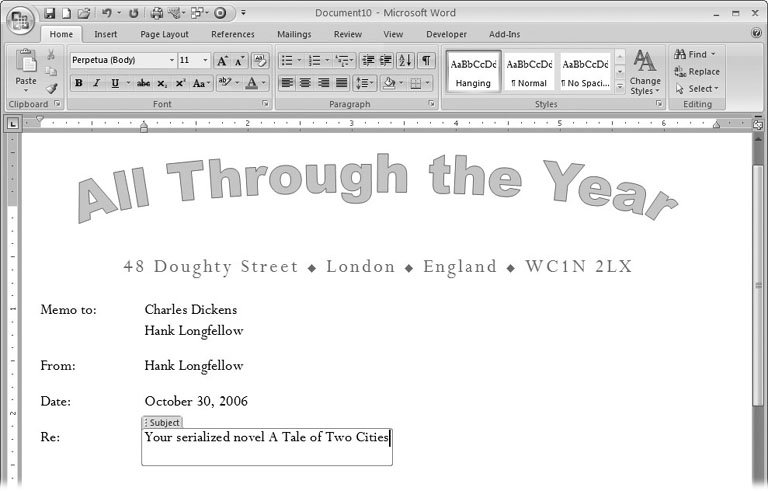Apply the No Spacing style
Viewport: 768px width, 491px height.
click(585, 72)
